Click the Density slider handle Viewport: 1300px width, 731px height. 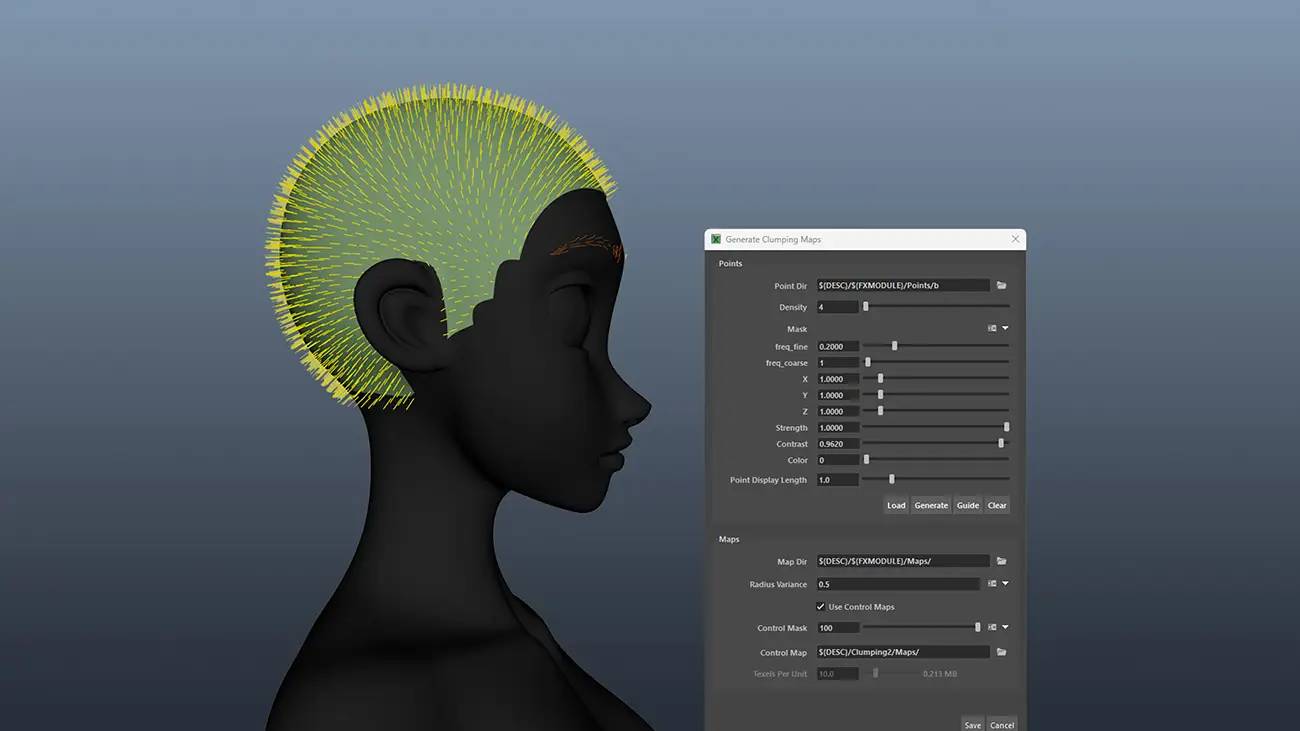coord(867,307)
